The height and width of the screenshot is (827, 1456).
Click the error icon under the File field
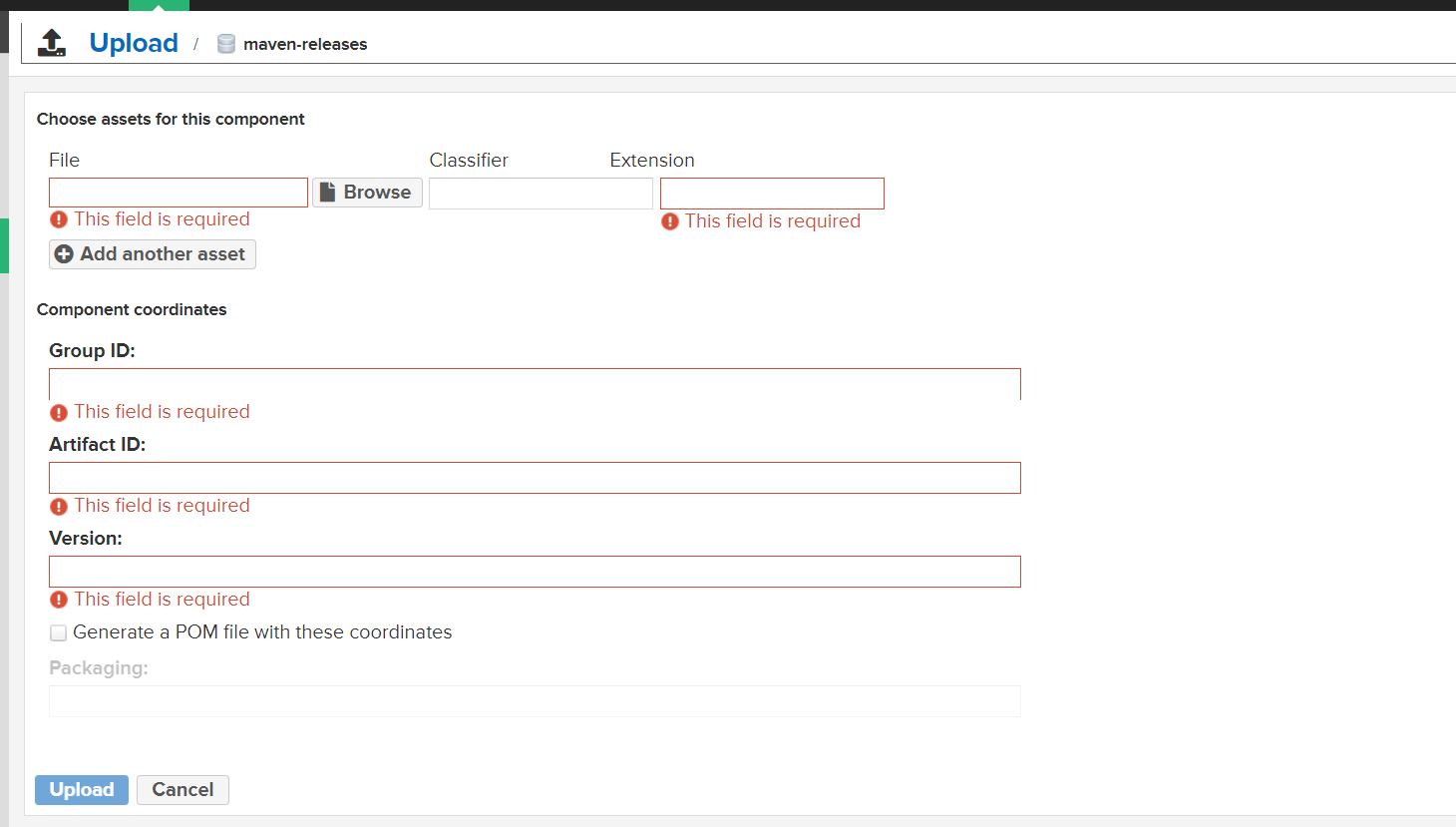(x=59, y=219)
